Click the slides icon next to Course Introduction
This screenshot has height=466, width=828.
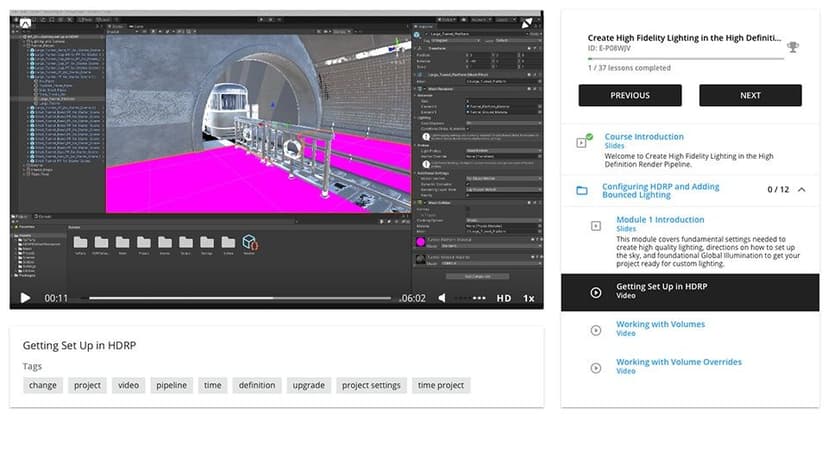pyautogui.click(x=581, y=143)
